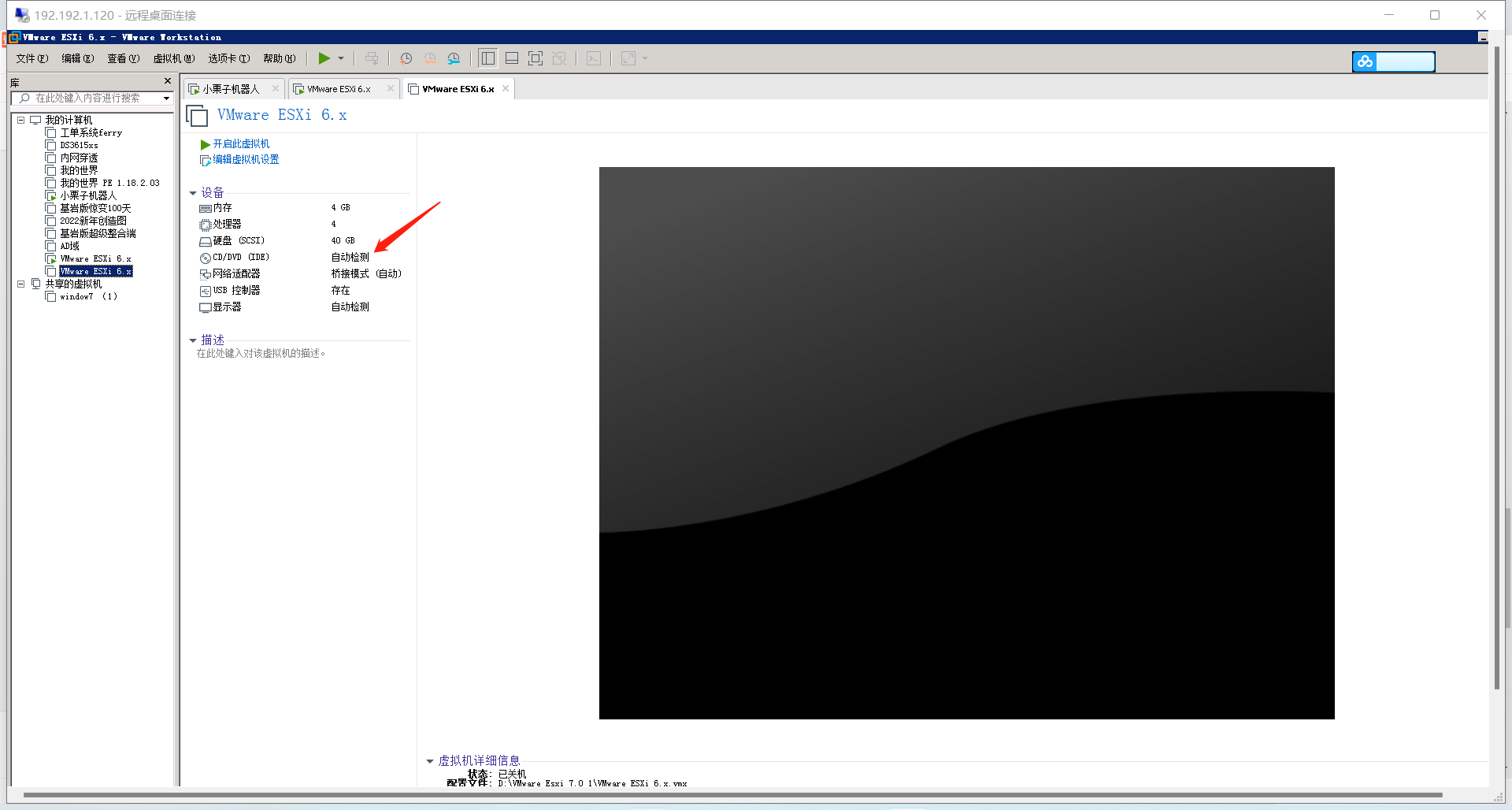Click the remote desktop connection title icon

tap(22, 15)
